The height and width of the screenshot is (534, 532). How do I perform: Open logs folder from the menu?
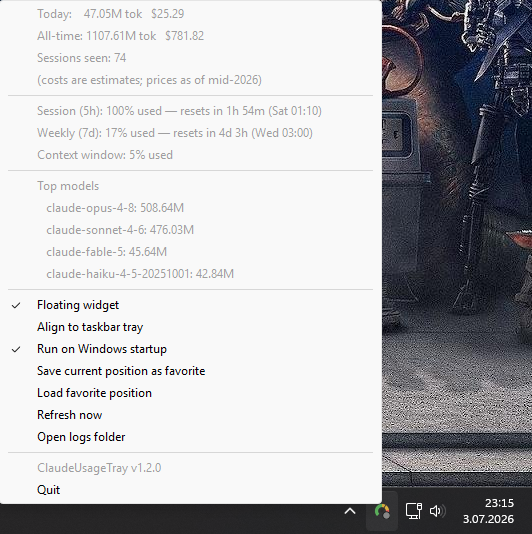(x=191, y=437)
